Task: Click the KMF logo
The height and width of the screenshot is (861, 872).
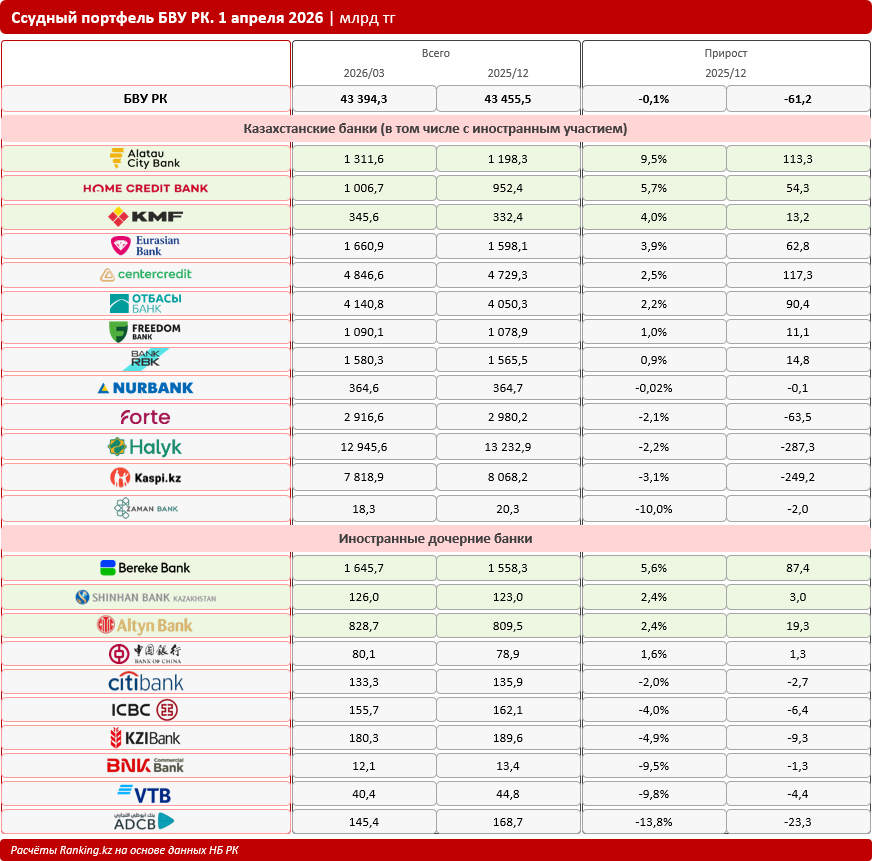Action: point(145,217)
